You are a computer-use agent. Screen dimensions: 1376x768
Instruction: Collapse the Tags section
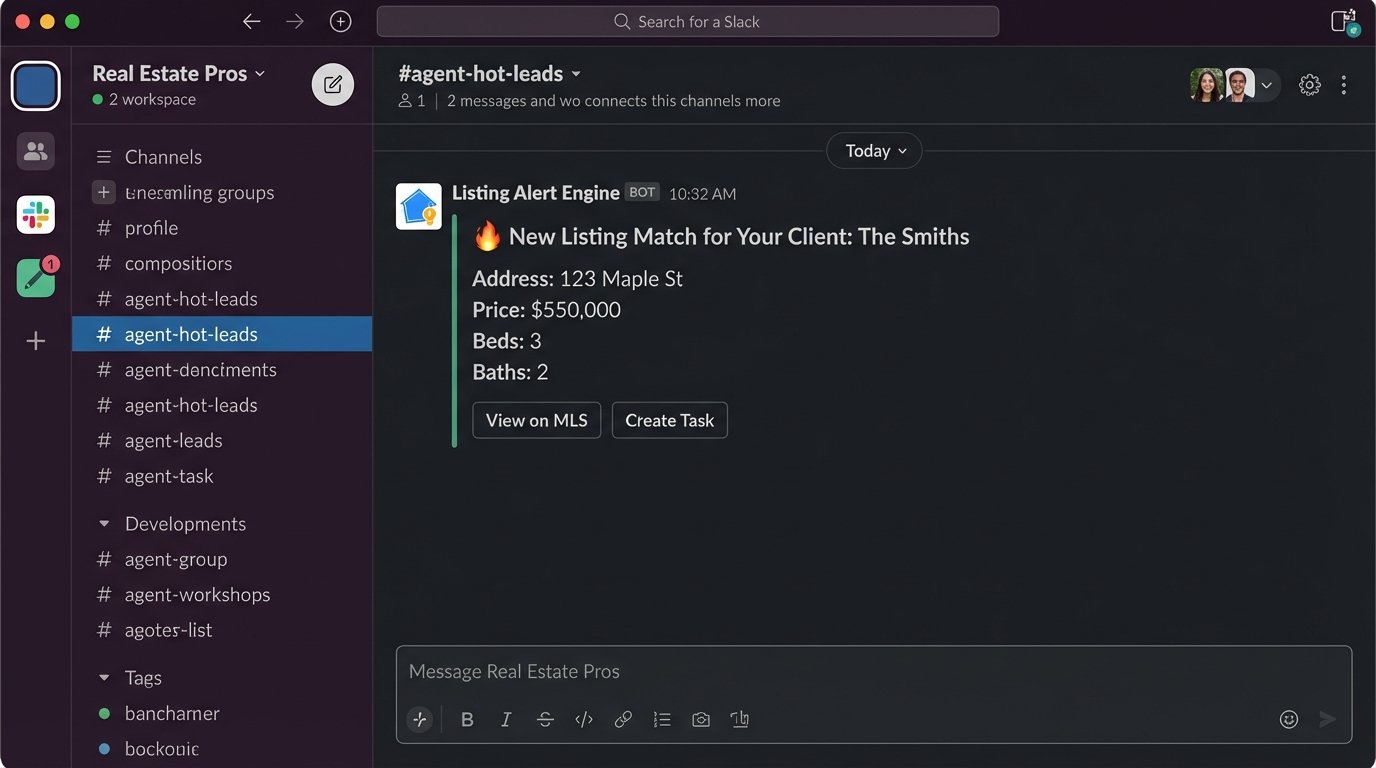(x=104, y=678)
